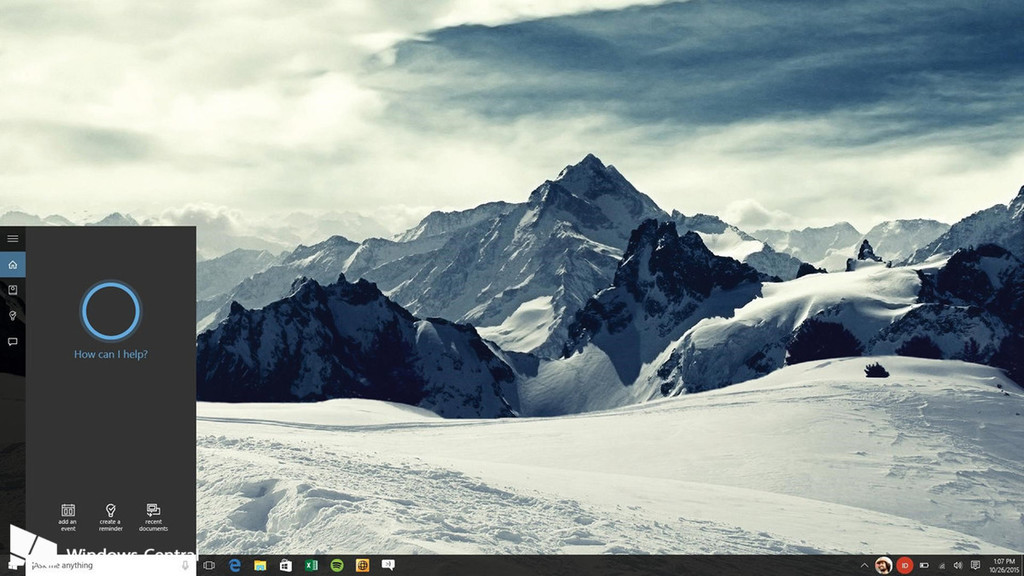Click the Cortana listening circle

[110, 311]
